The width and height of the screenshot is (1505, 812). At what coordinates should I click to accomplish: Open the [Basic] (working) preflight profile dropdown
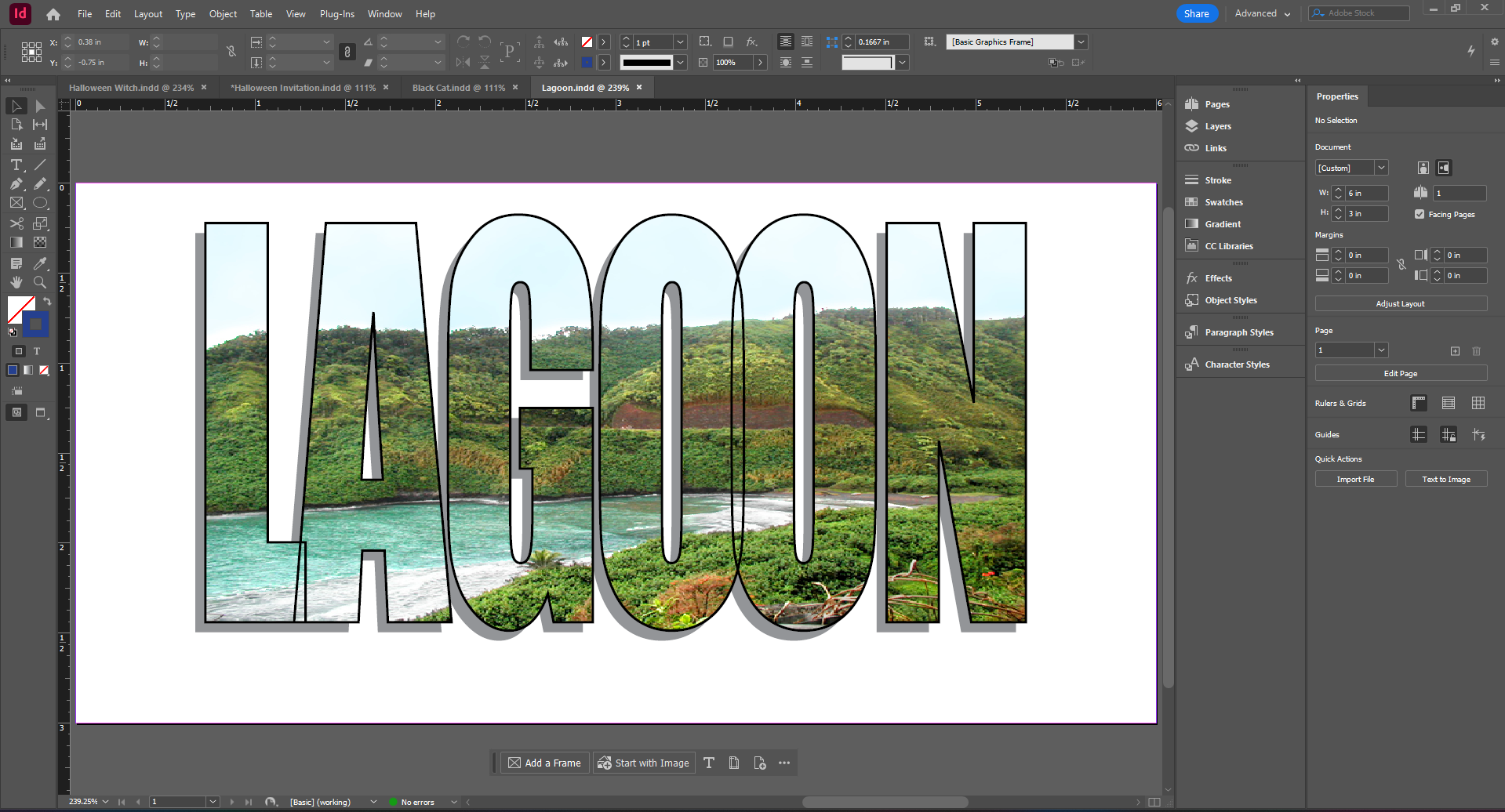click(x=373, y=802)
